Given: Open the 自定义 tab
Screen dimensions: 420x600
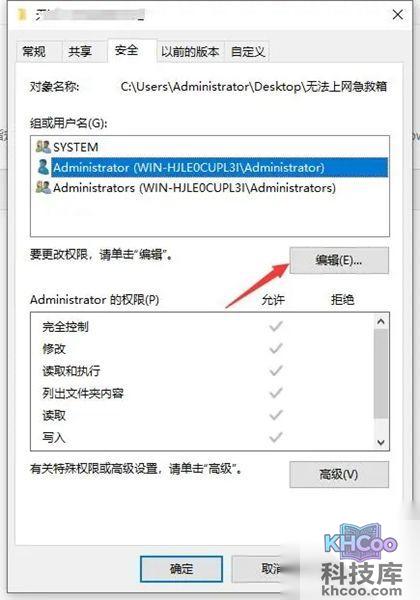Looking at the screenshot, I should 248,51.
